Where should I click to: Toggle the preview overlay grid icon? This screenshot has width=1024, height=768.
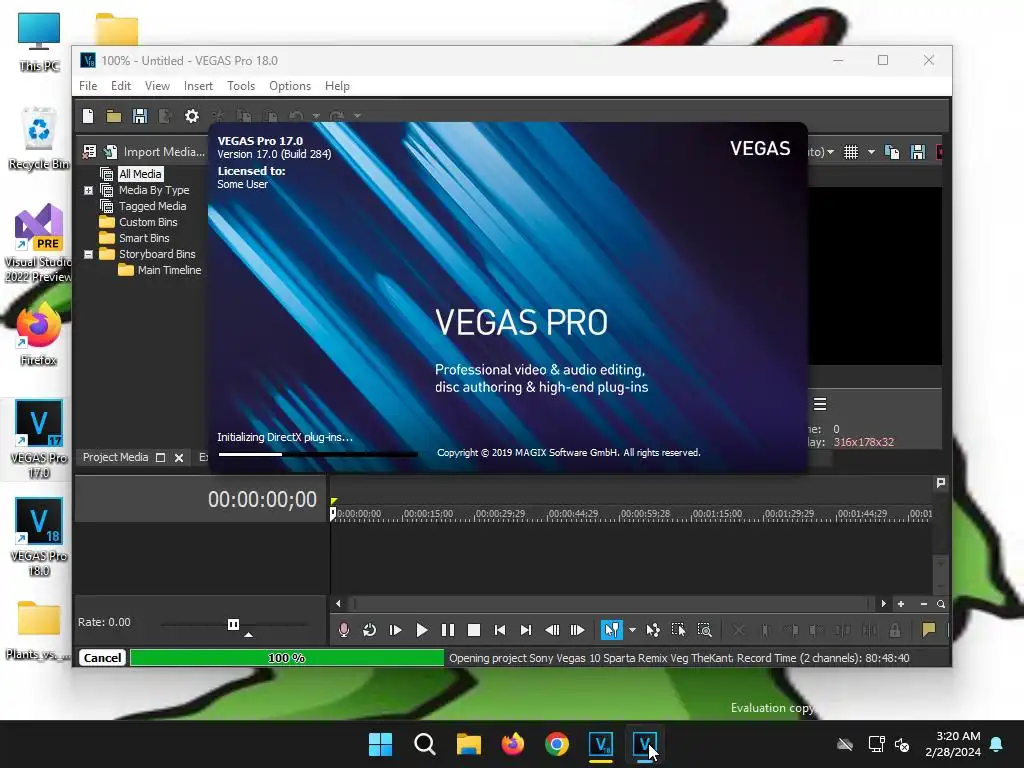(851, 152)
